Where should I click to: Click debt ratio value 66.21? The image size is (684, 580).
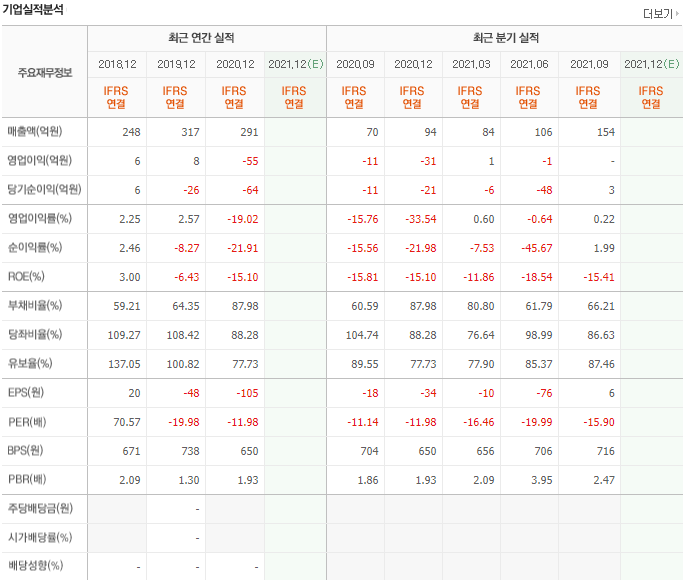click(x=601, y=306)
